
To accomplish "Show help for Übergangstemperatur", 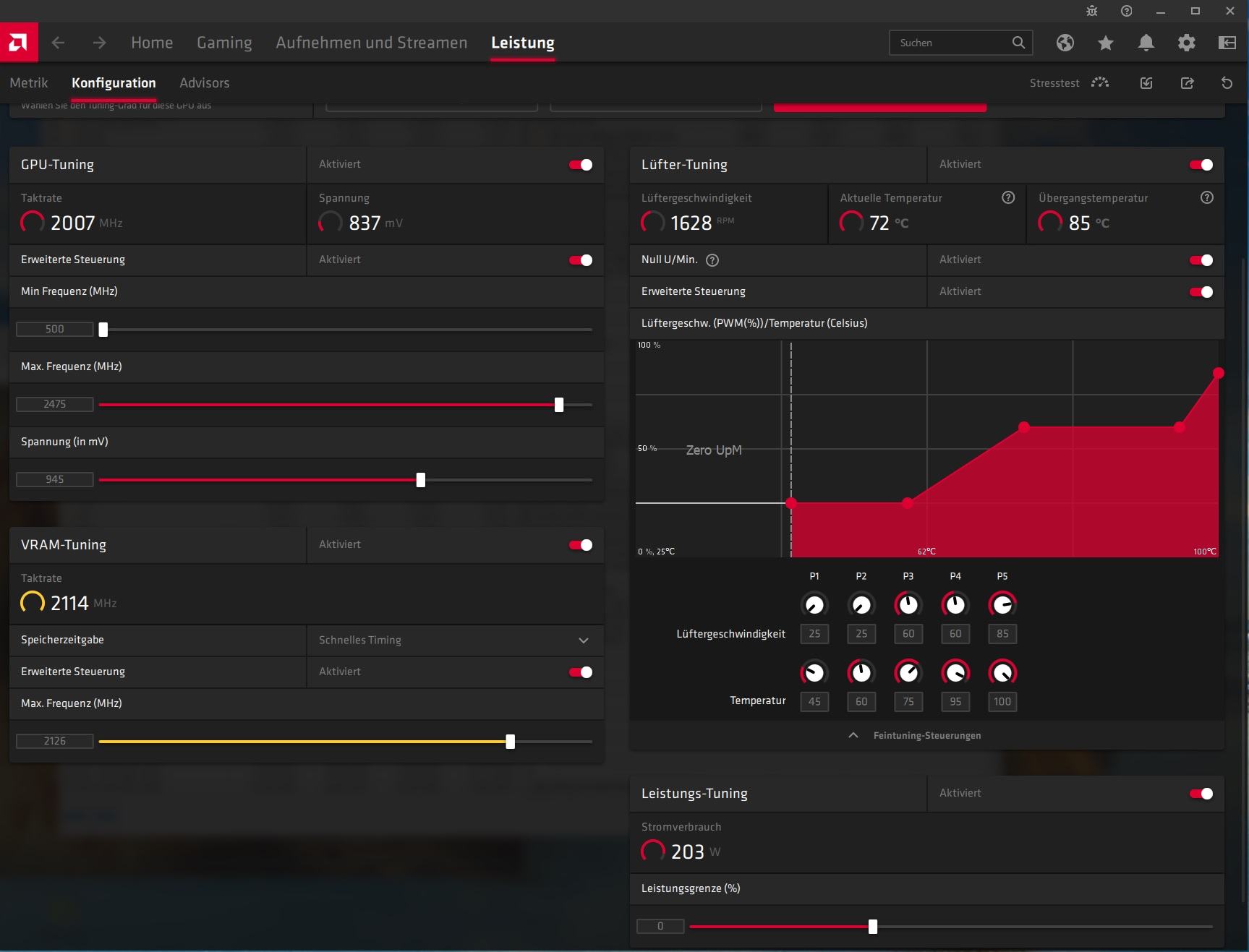I will 1206,197.
